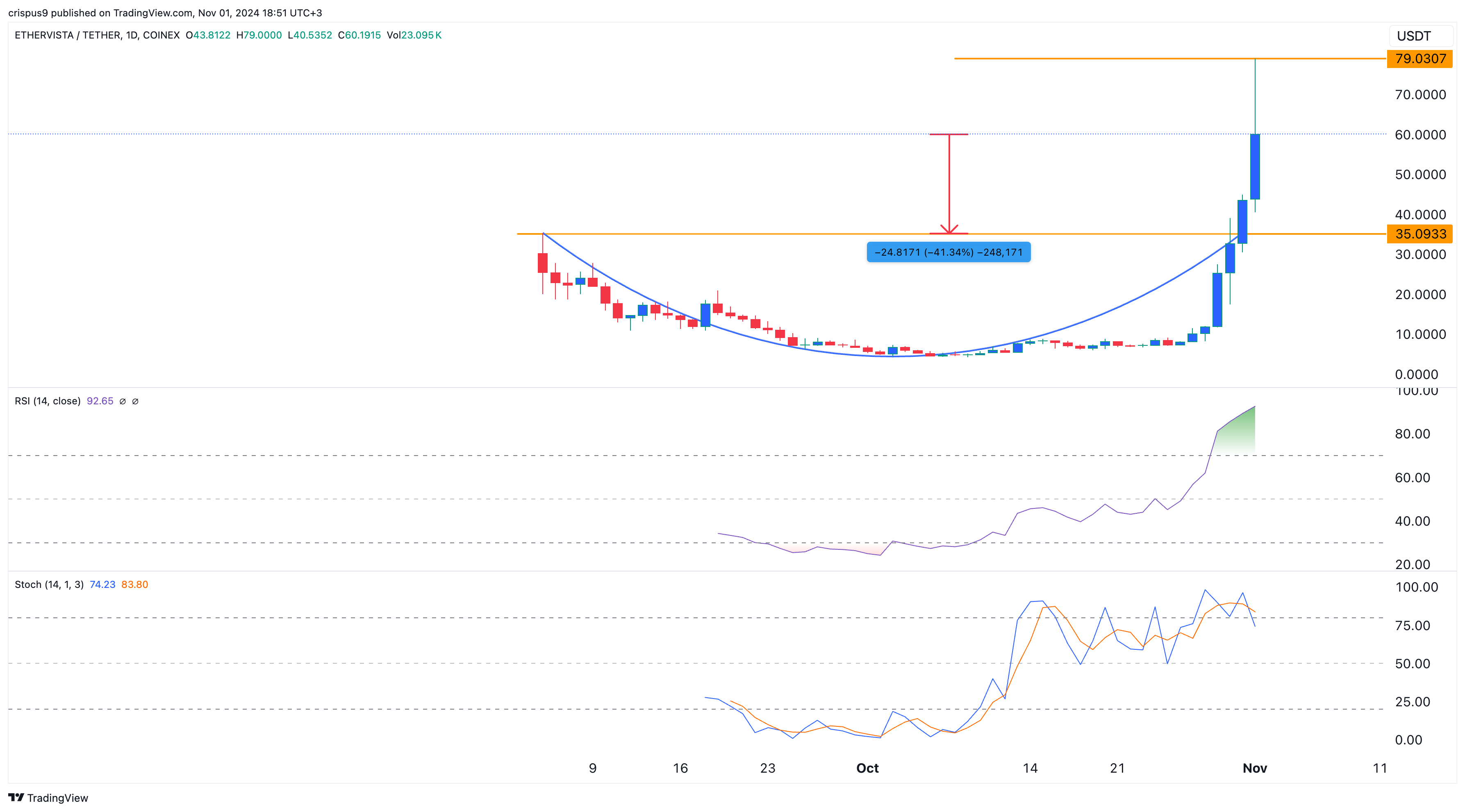Click the Oct label on date axis
Viewport: 1465px width, 812px height.
coord(867,768)
